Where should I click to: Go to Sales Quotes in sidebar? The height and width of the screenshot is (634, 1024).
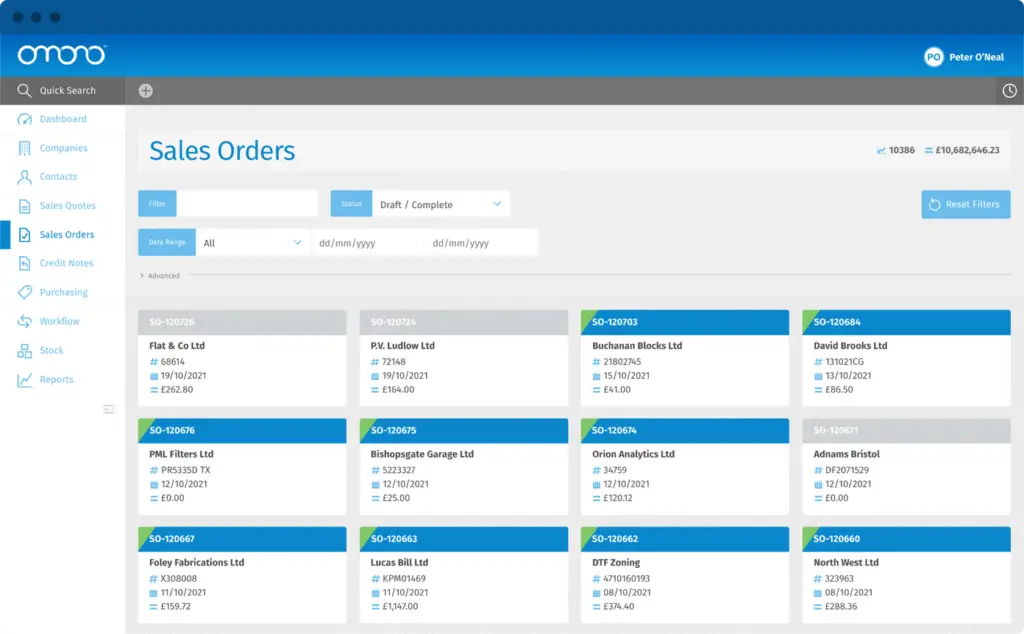pyautogui.click(x=67, y=206)
